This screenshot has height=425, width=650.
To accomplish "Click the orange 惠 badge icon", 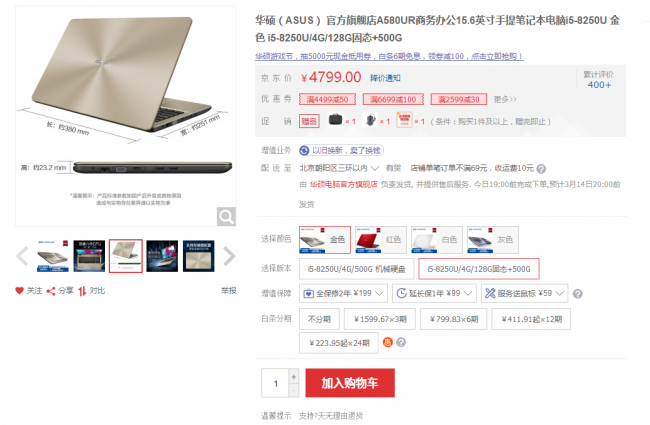I will coord(388,342).
